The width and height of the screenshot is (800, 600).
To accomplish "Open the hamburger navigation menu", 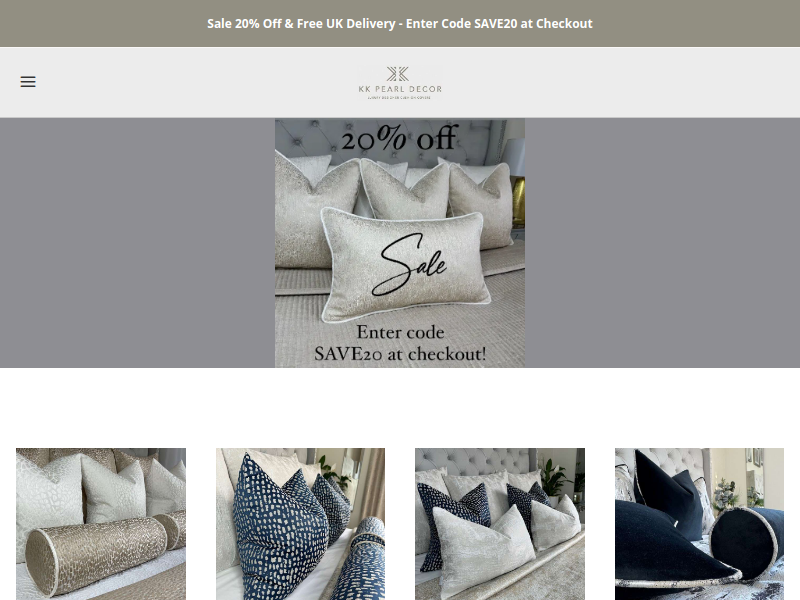I will (x=28, y=82).
